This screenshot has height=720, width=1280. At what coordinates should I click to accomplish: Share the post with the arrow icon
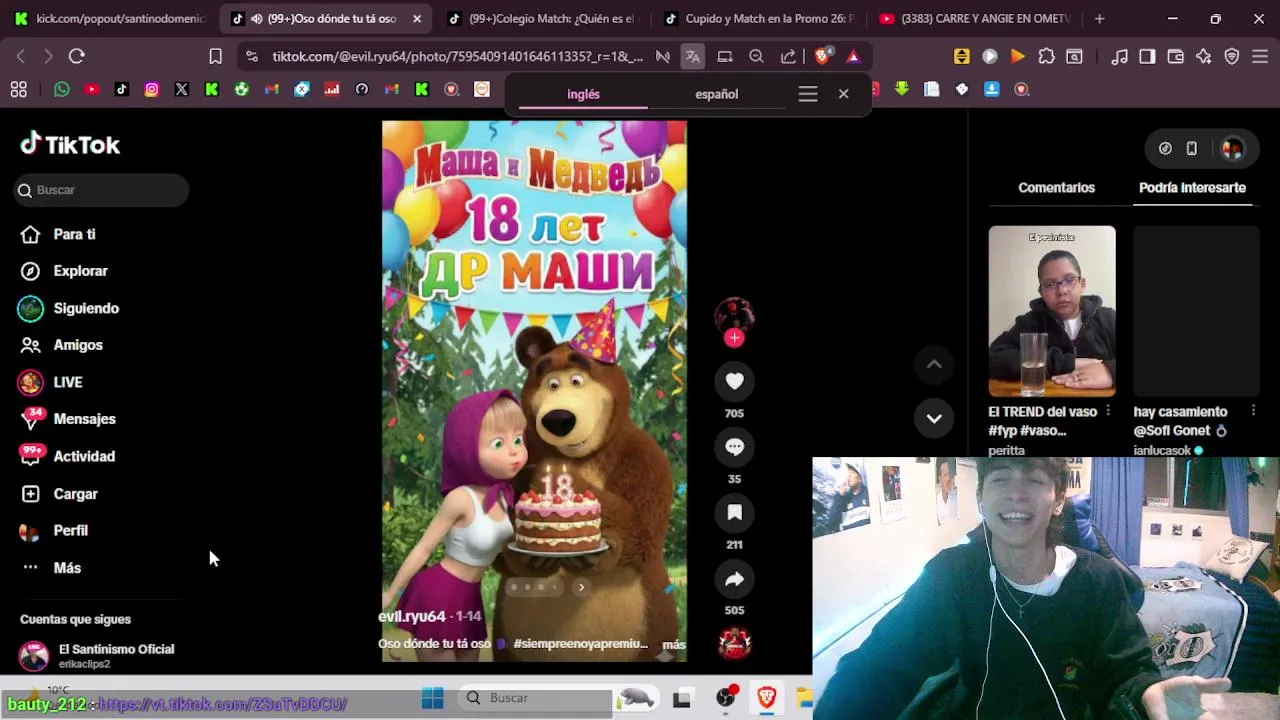(734, 579)
